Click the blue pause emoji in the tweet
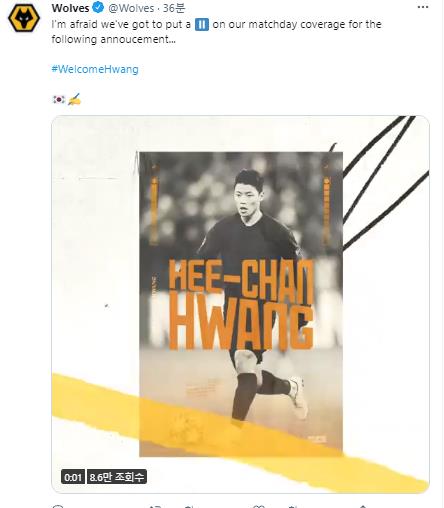The image size is (444, 508). [202, 25]
